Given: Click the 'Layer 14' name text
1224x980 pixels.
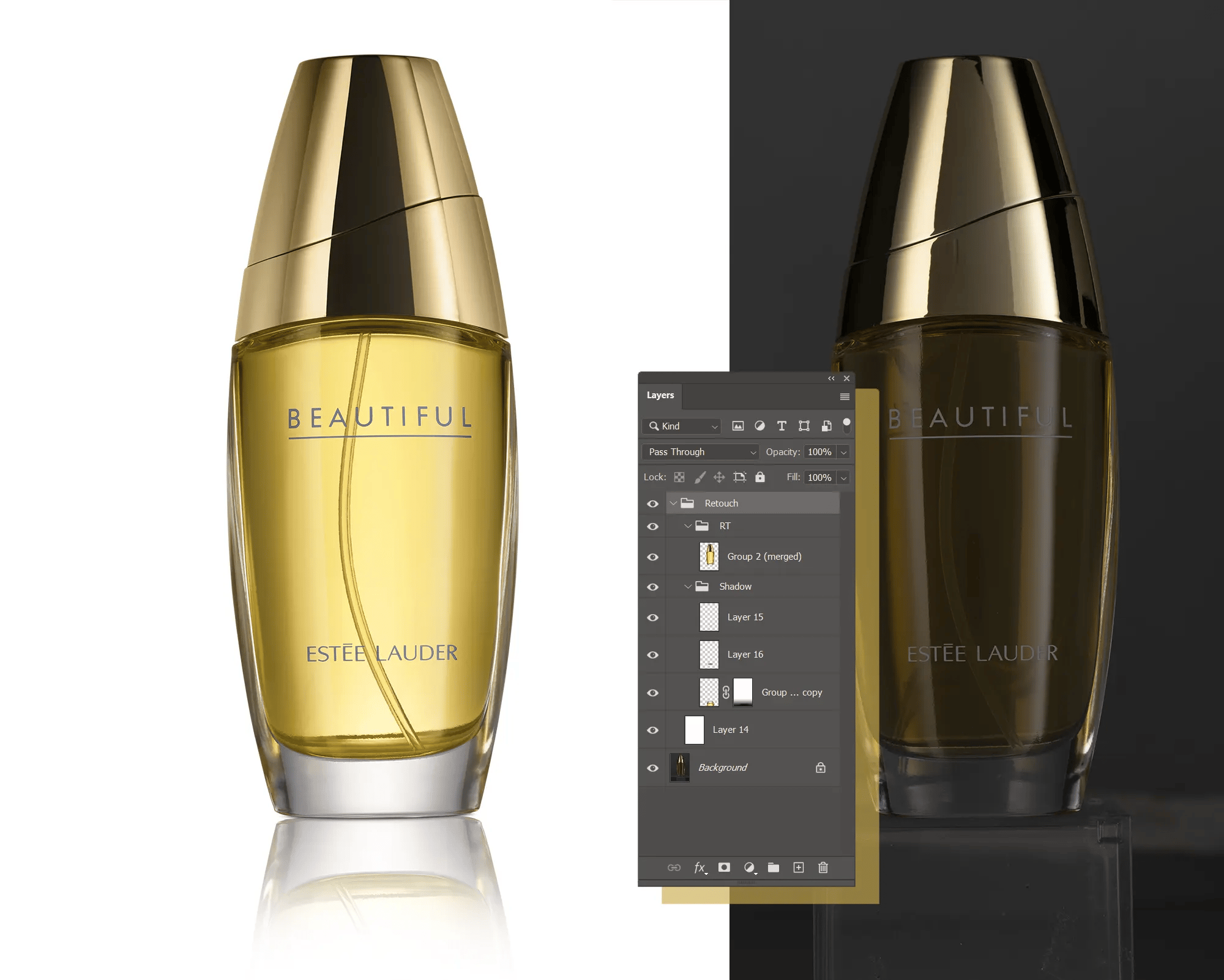Looking at the screenshot, I should pos(731,729).
